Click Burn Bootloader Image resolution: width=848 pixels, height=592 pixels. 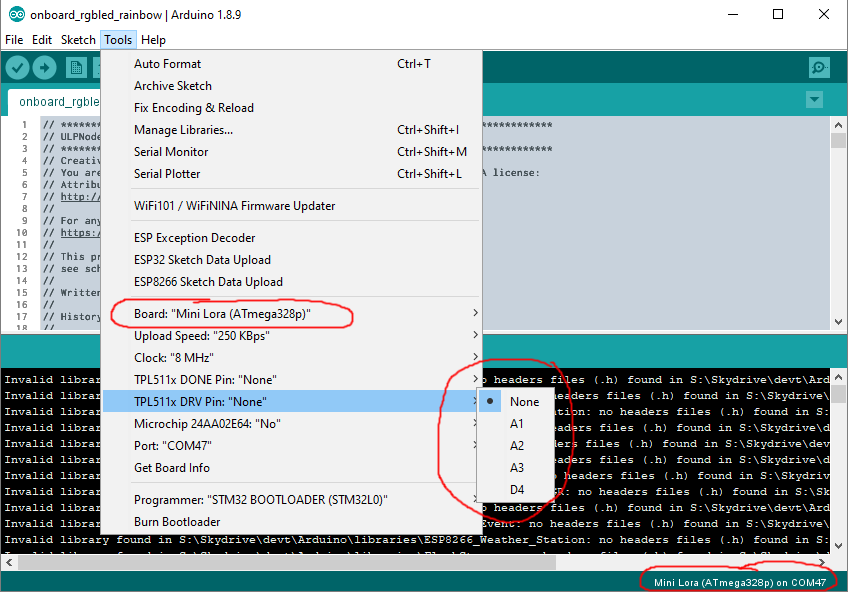[291, 522]
